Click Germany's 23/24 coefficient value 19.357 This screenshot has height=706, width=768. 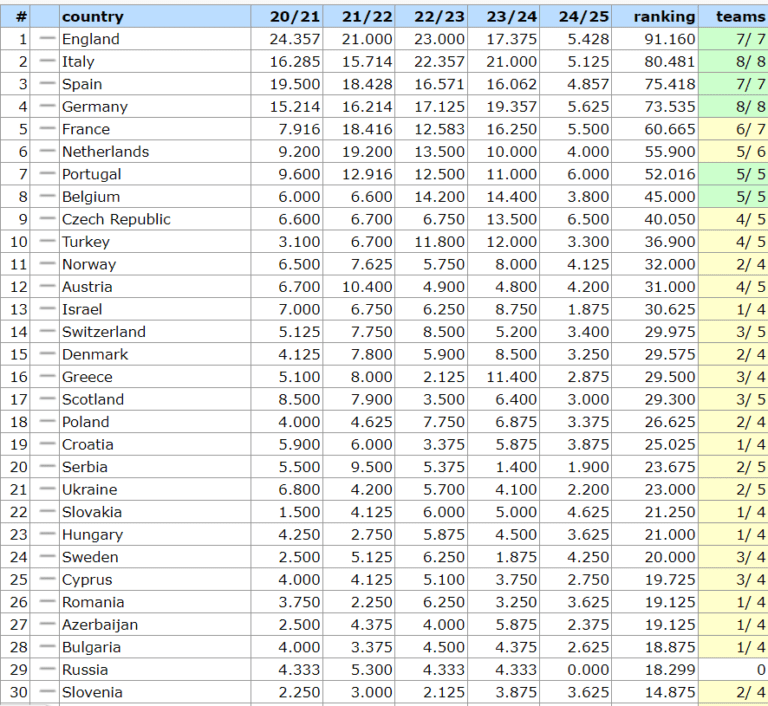pos(511,107)
